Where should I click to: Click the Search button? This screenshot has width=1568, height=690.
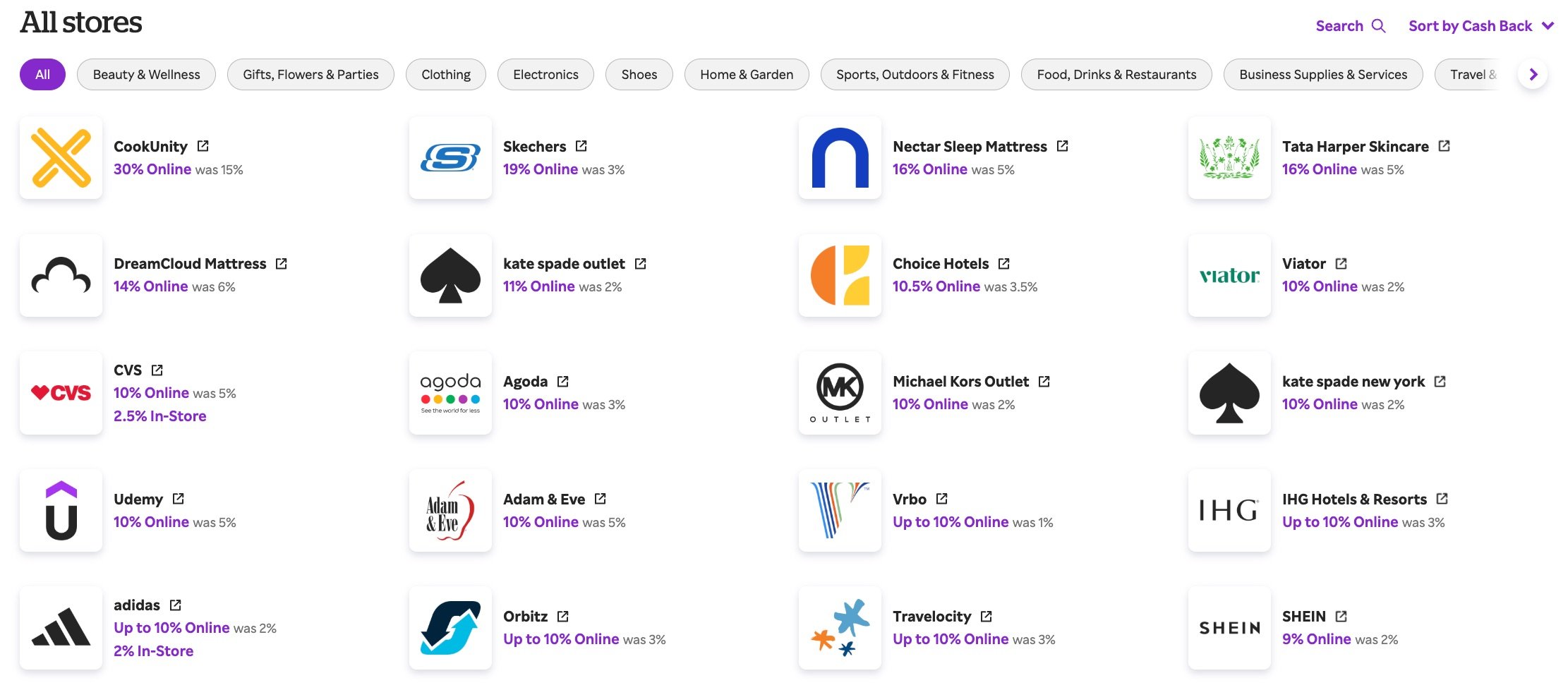1351,26
